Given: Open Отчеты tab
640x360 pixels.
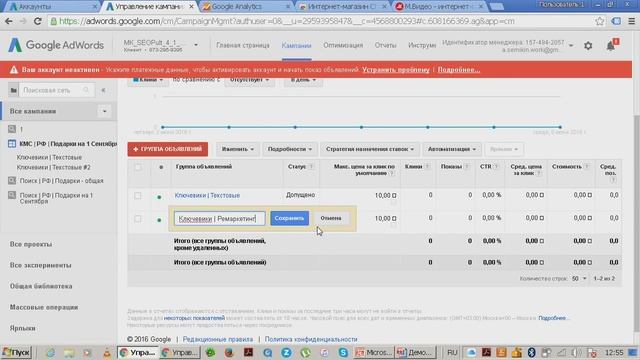Looking at the screenshot, I should click(385, 45).
